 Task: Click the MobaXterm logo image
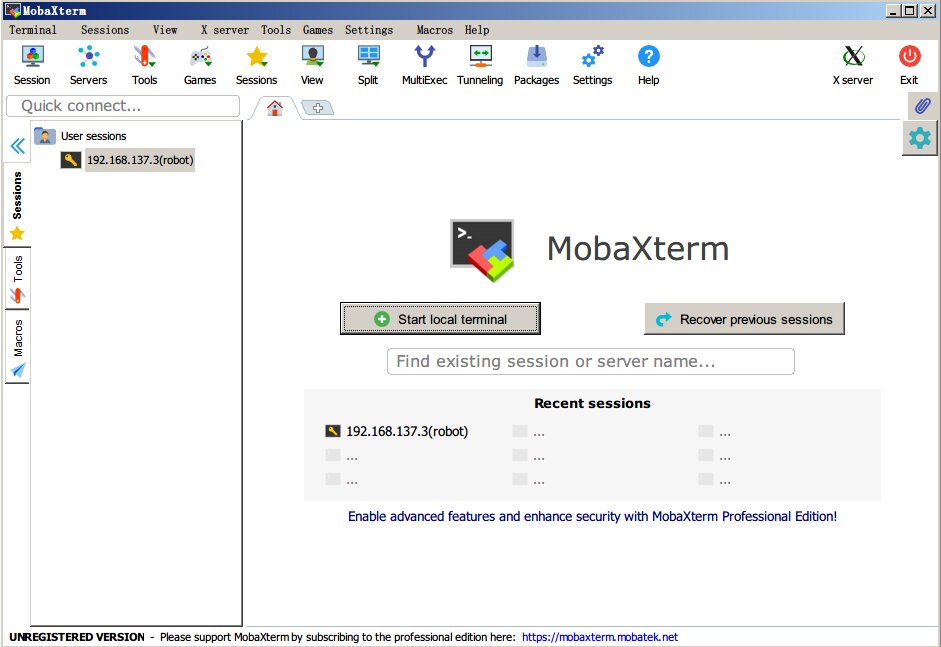tap(483, 250)
